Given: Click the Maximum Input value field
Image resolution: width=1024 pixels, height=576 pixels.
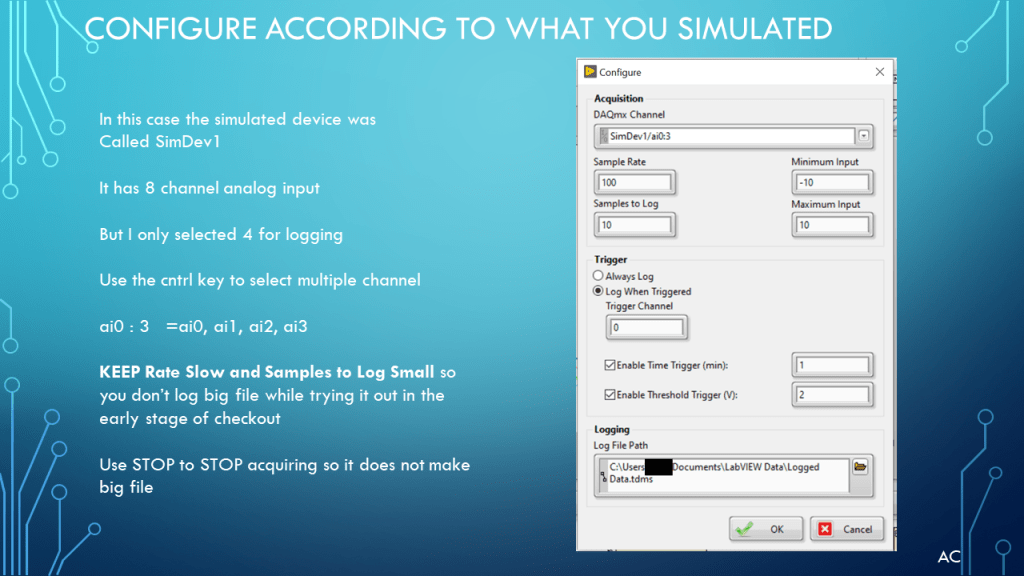Looking at the screenshot, I should 832,225.
